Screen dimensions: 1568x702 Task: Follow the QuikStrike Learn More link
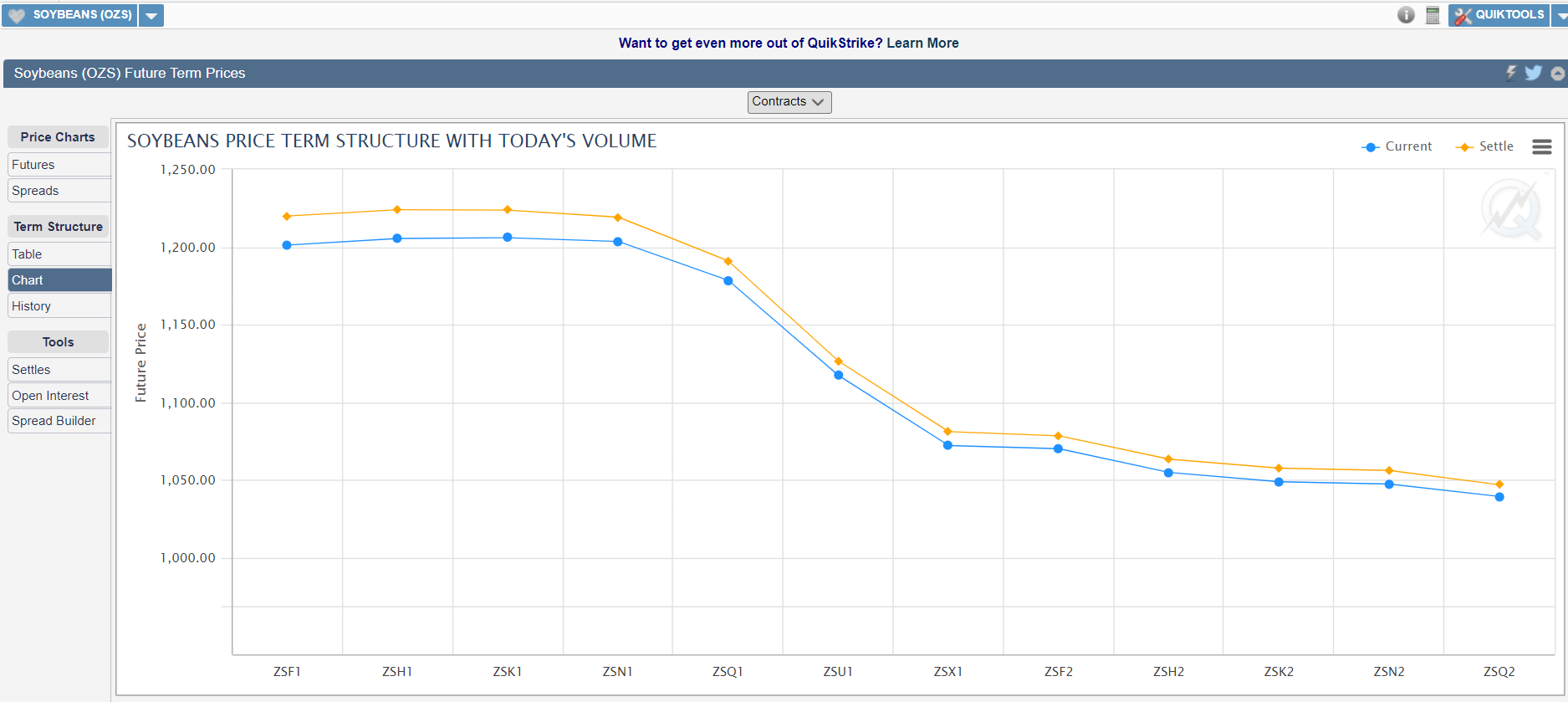click(x=922, y=43)
